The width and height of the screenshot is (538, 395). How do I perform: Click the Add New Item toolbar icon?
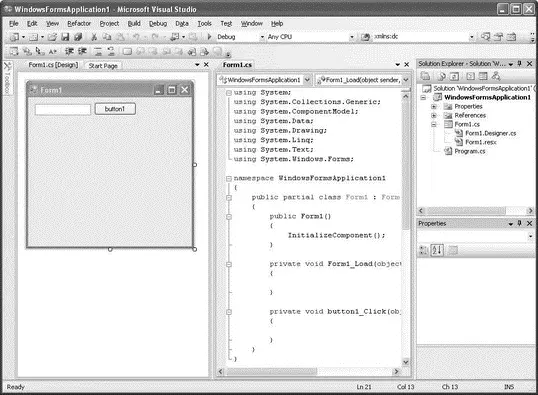click(33, 37)
